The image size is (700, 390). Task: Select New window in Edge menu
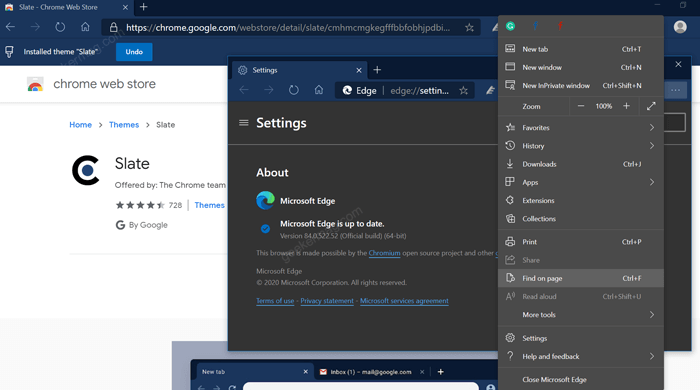tap(580, 67)
